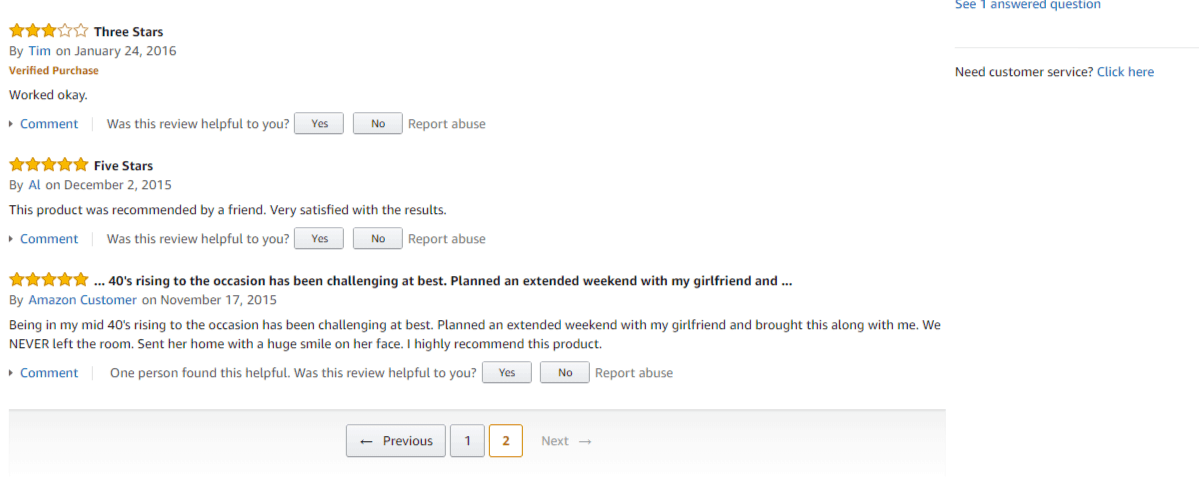This screenshot has width=1199, height=482.
Task: Vote No on Tim's review
Action: [378, 123]
